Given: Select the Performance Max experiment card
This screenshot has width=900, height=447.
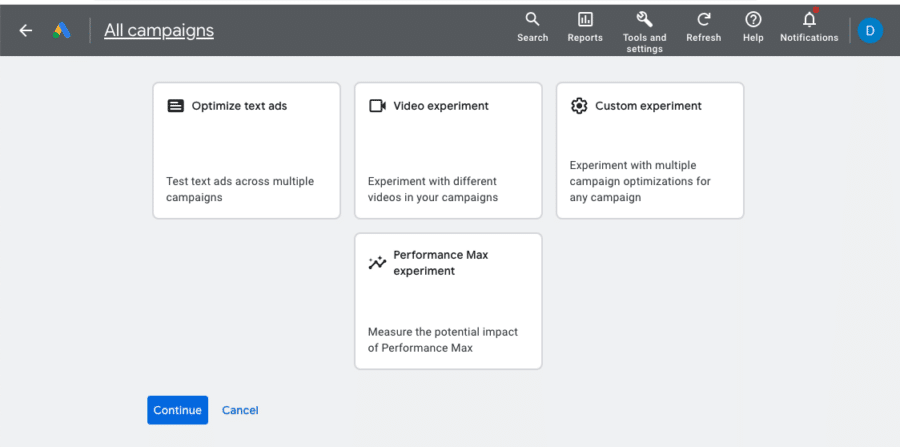Looking at the screenshot, I should 448,301.
